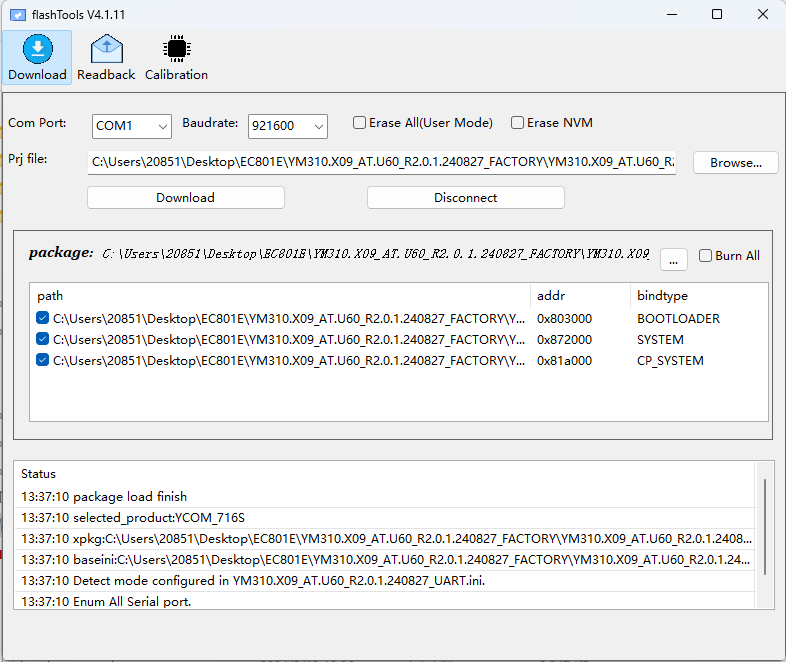Click the package path text field
786x662 pixels.
375,254
